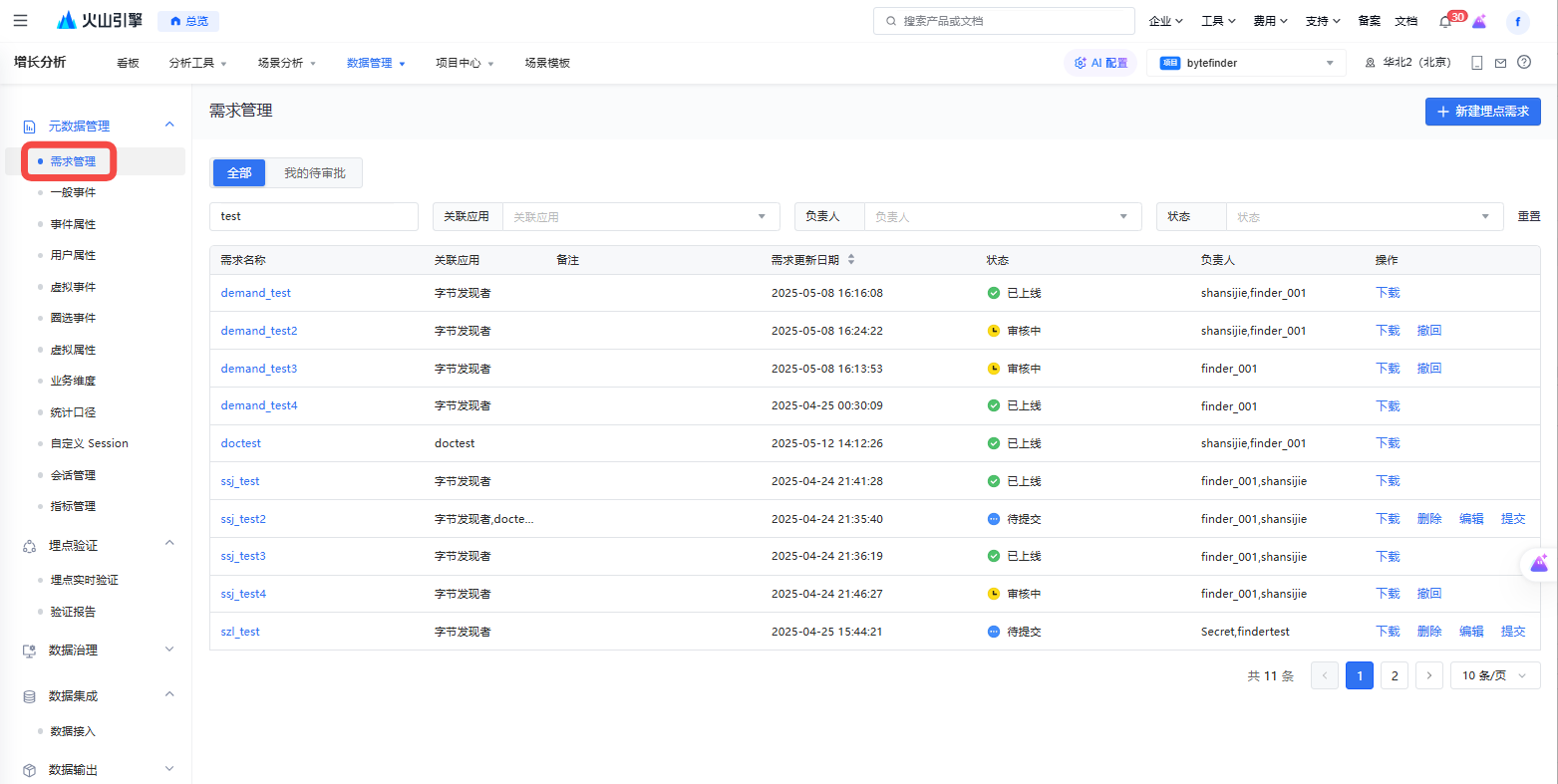Click the AI 配置 button
The width and height of the screenshot is (1558, 784).
point(1100,63)
